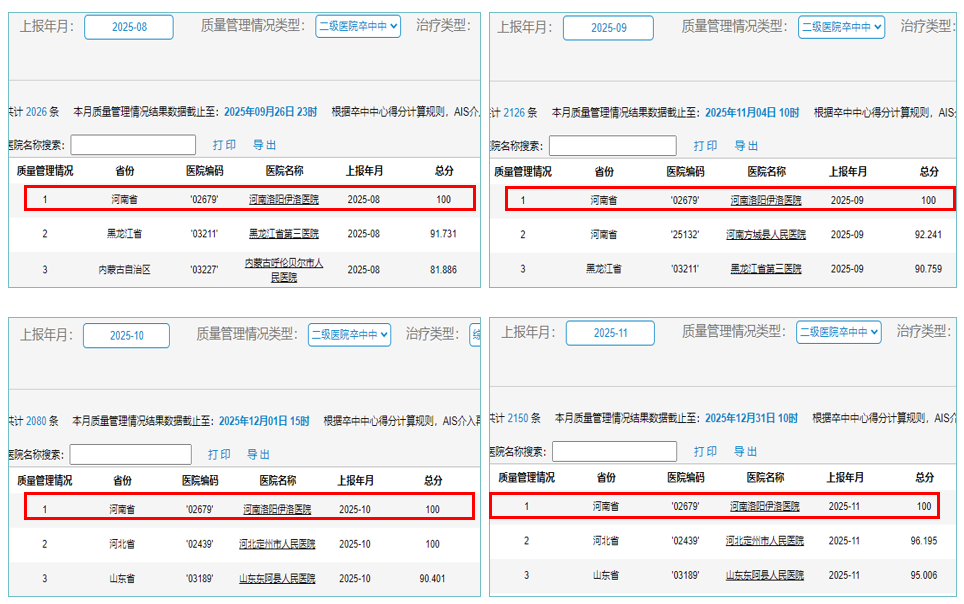Open the 2025-09 report month field
This screenshot has height=604, width=964.
608,28
